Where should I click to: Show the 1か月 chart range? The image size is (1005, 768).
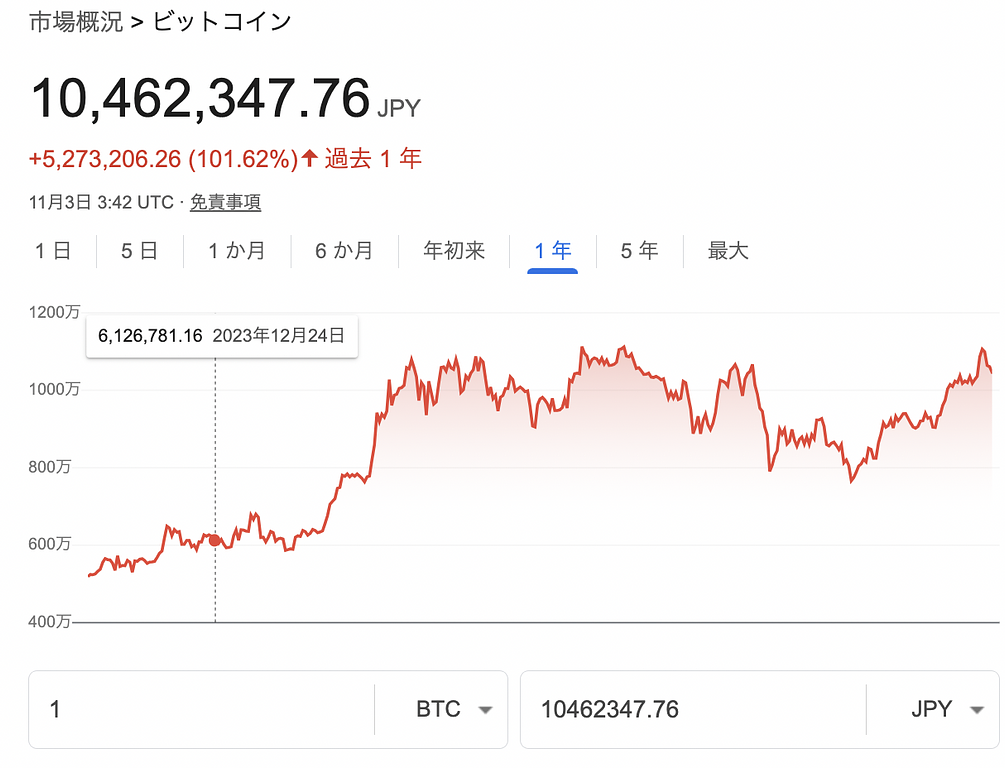click(x=237, y=251)
